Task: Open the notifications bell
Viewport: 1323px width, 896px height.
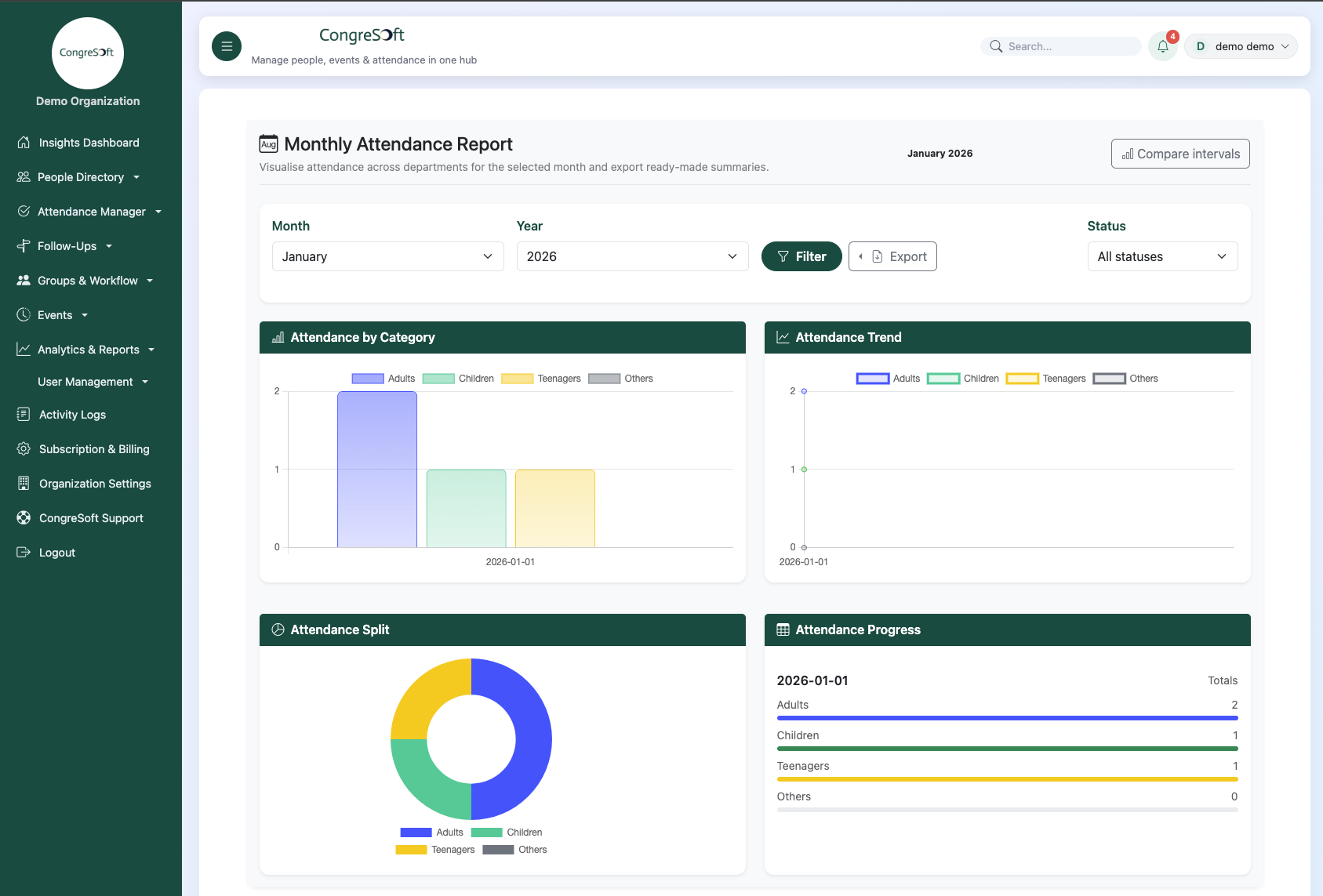Action: (x=1162, y=46)
